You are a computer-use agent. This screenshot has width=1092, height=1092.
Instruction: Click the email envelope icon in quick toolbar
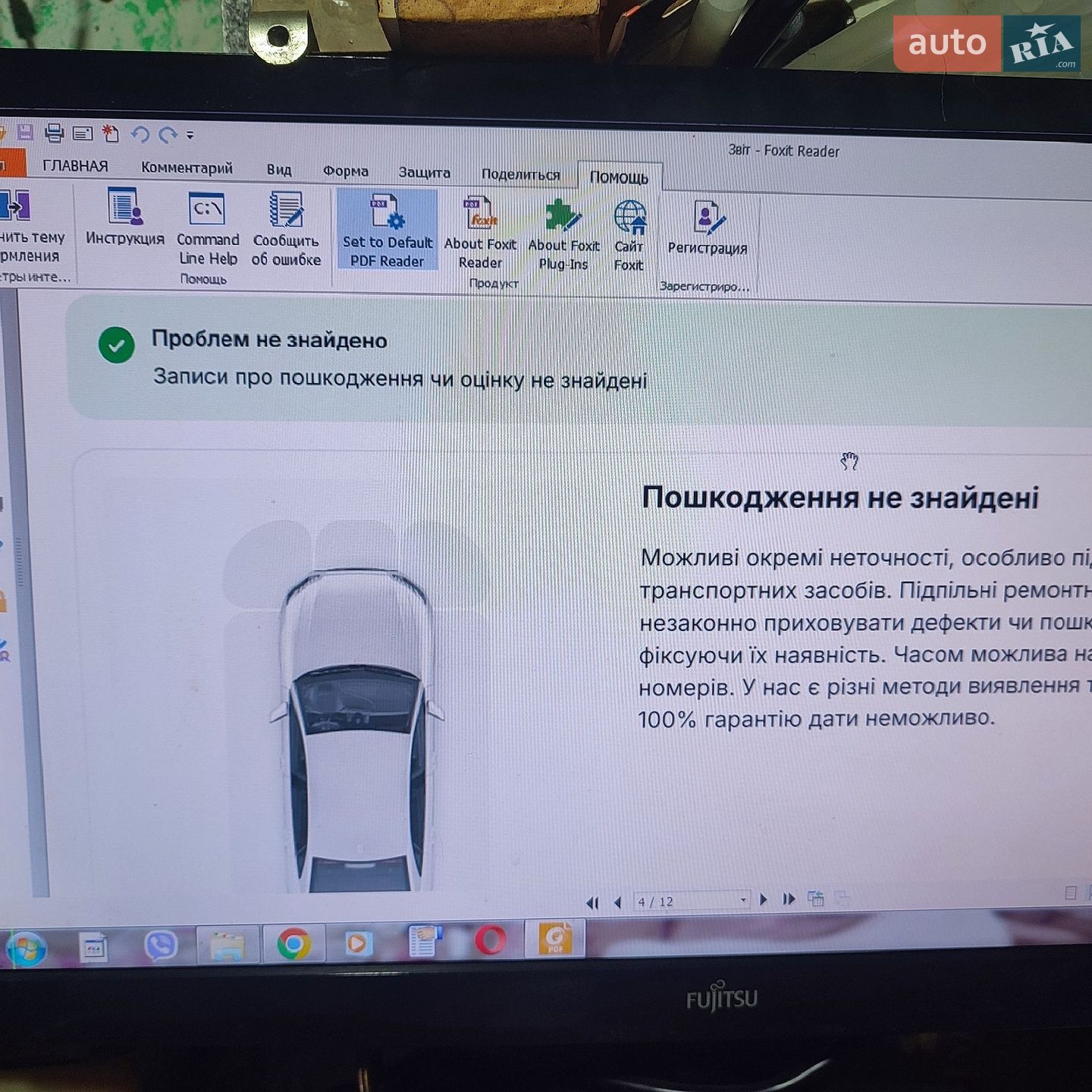(83, 133)
